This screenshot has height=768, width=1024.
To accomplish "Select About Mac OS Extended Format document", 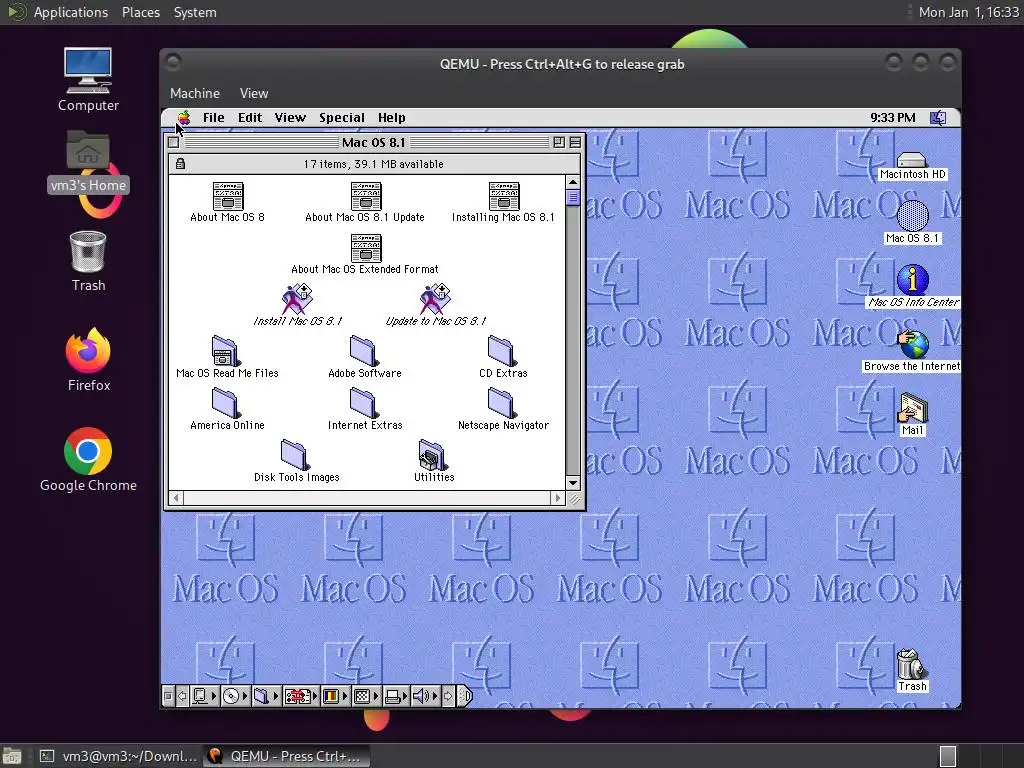I will tap(365, 255).
